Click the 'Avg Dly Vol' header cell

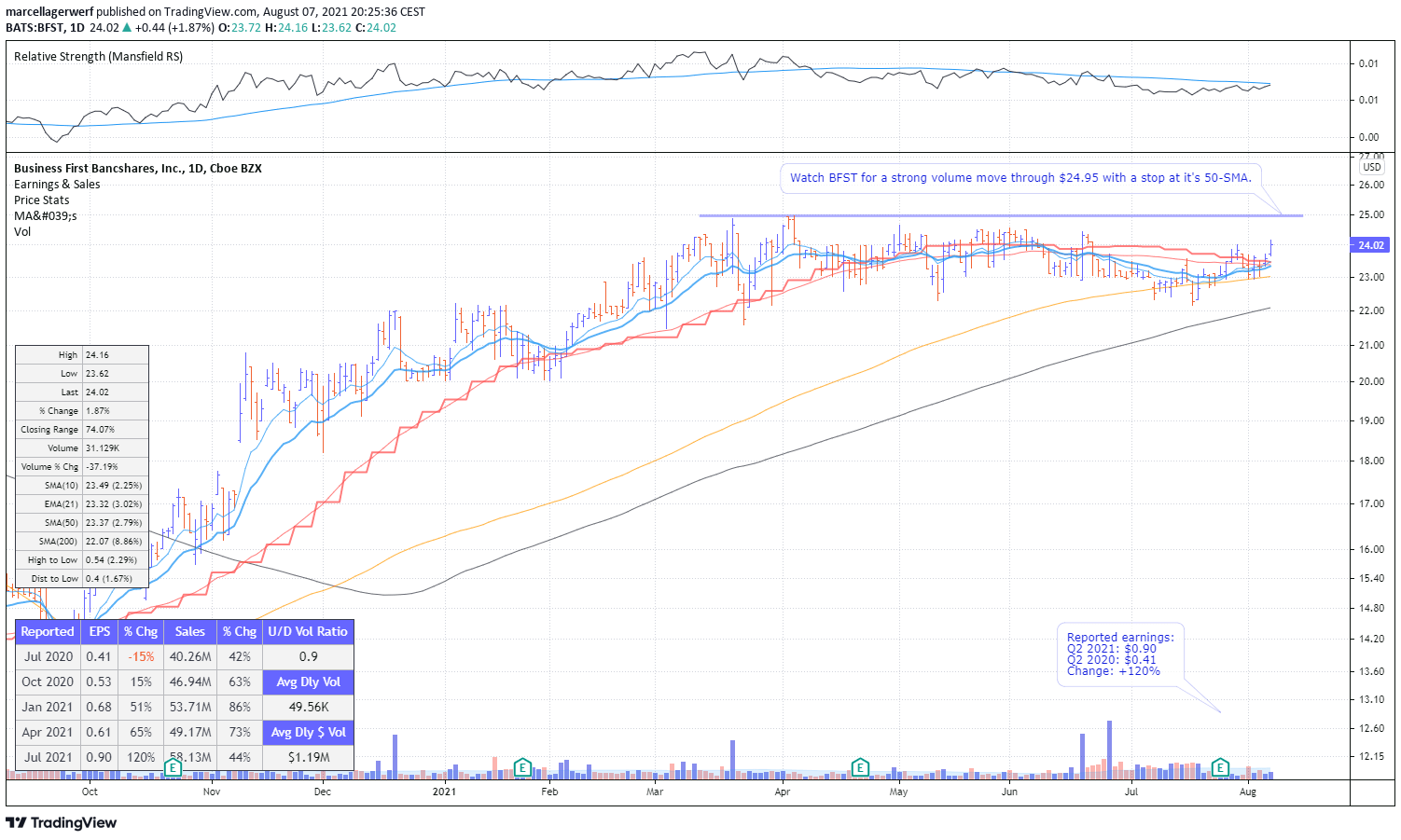[x=308, y=682]
